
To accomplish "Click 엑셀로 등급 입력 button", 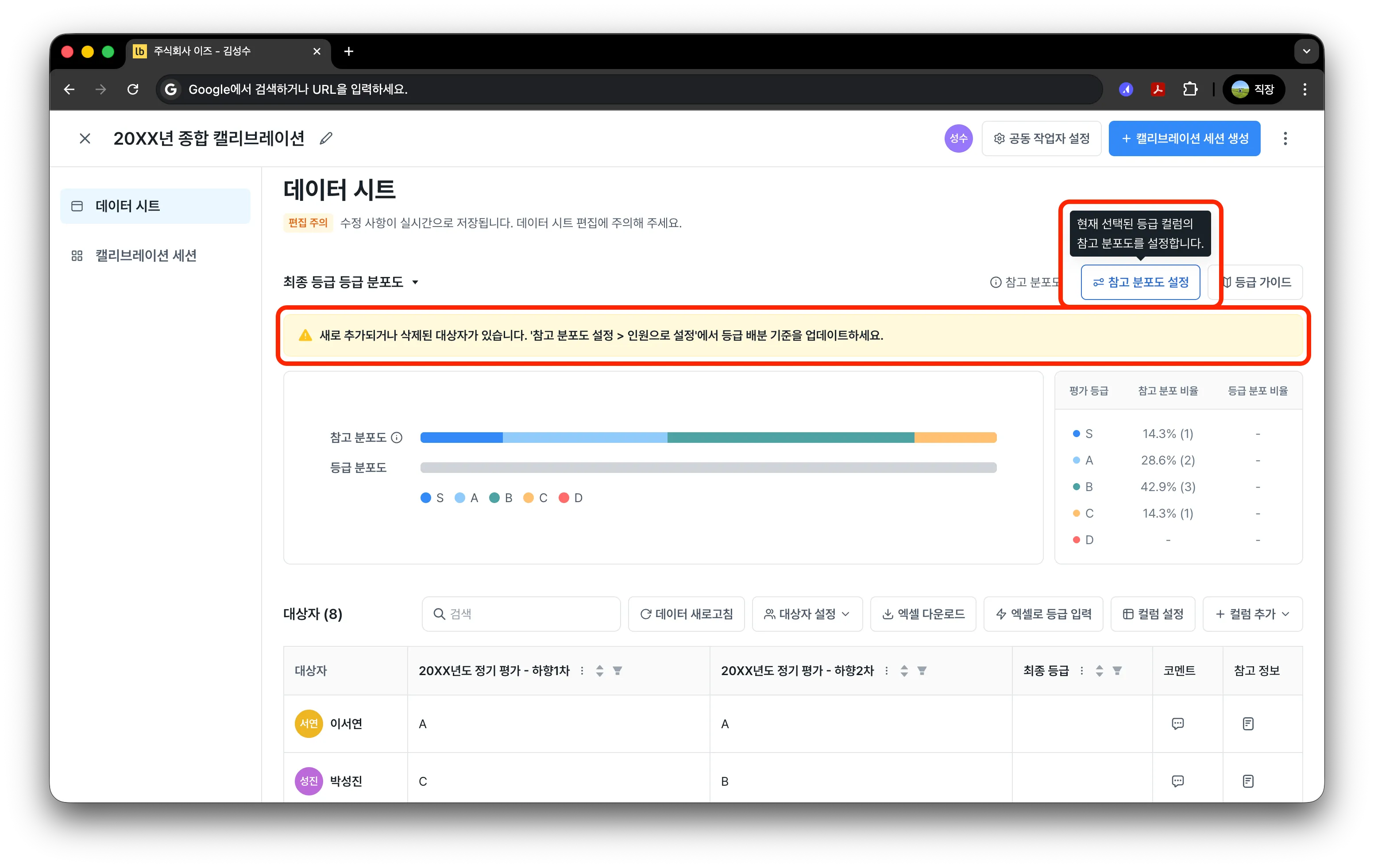I will [x=1043, y=614].
